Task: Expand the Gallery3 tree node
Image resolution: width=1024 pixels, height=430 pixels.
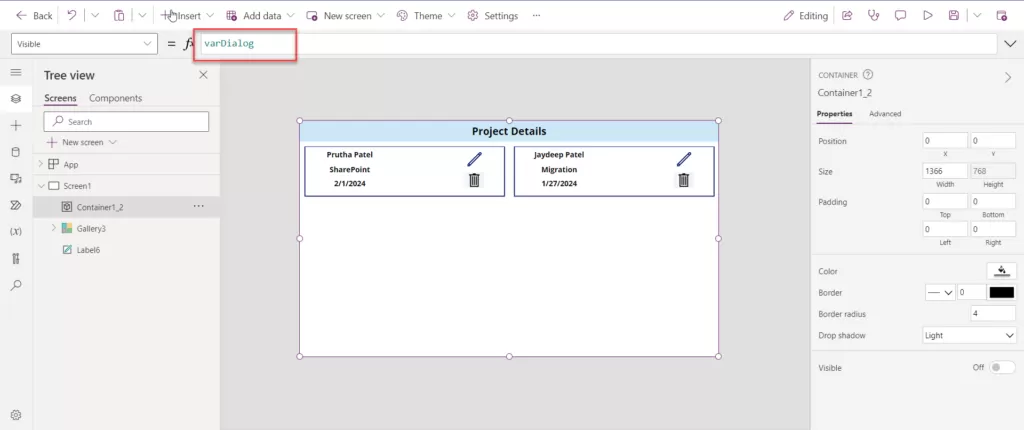Action: point(54,228)
